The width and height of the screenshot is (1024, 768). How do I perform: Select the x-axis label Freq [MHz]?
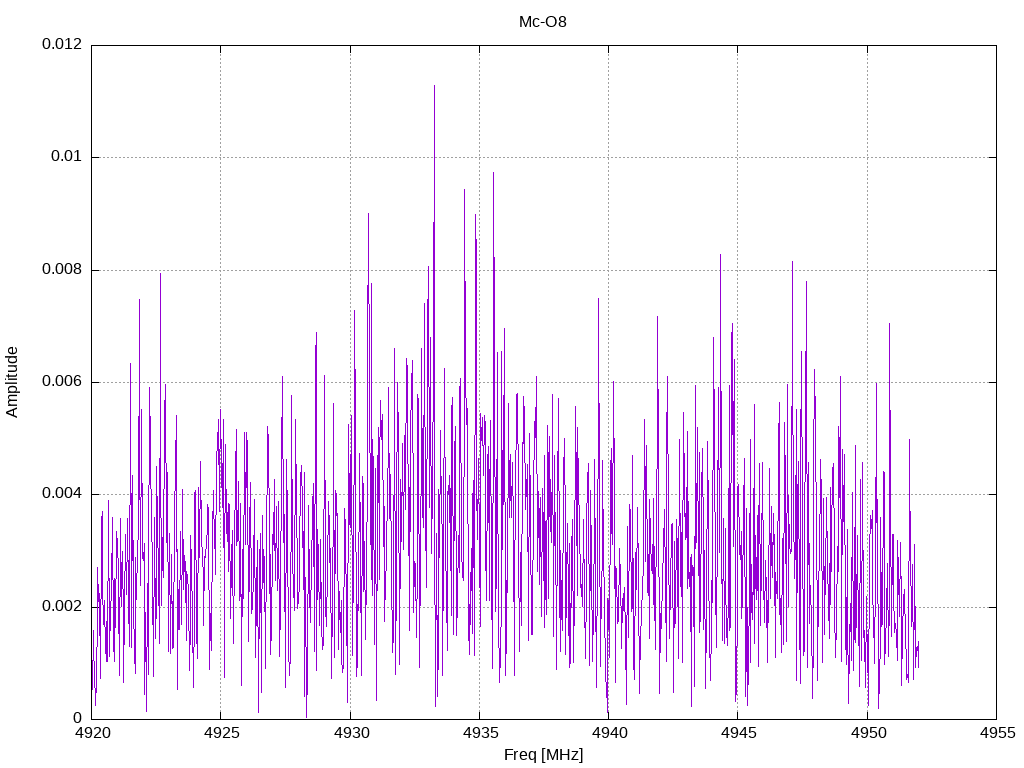543,754
